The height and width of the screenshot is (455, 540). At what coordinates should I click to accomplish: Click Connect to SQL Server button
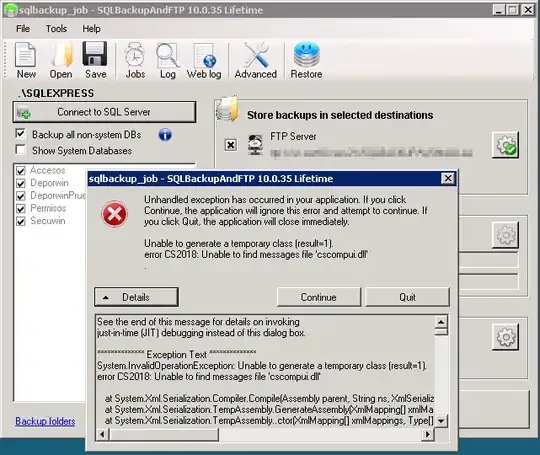[104, 112]
